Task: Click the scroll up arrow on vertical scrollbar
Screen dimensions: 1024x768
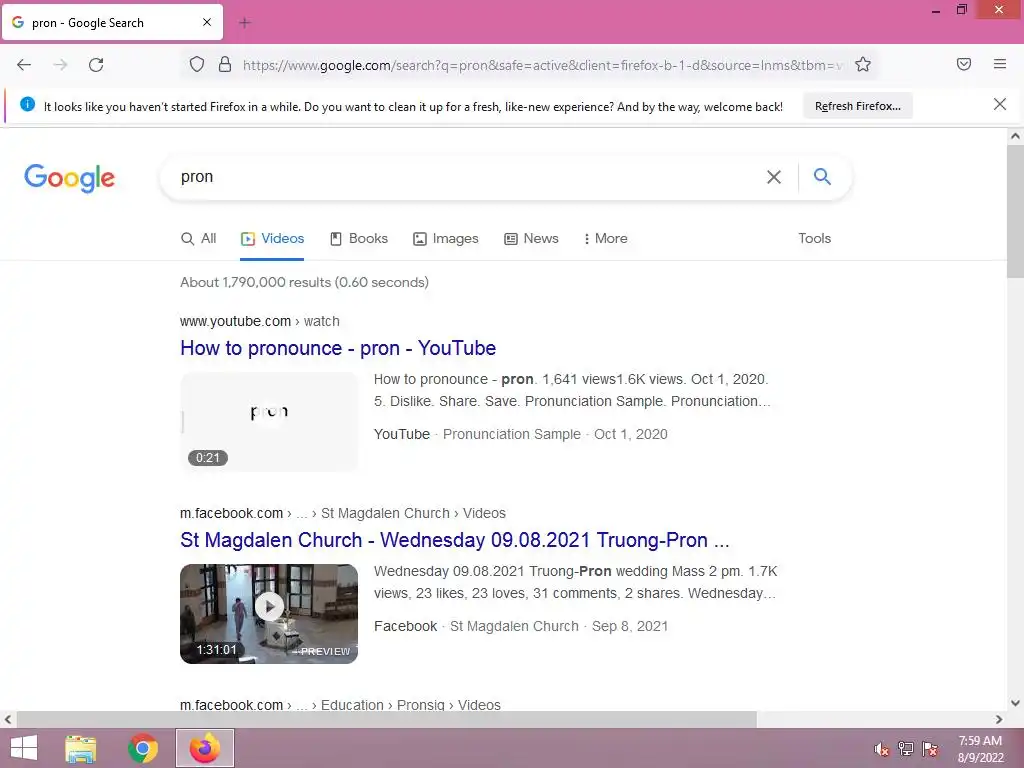Action: (x=1015, y=136)
